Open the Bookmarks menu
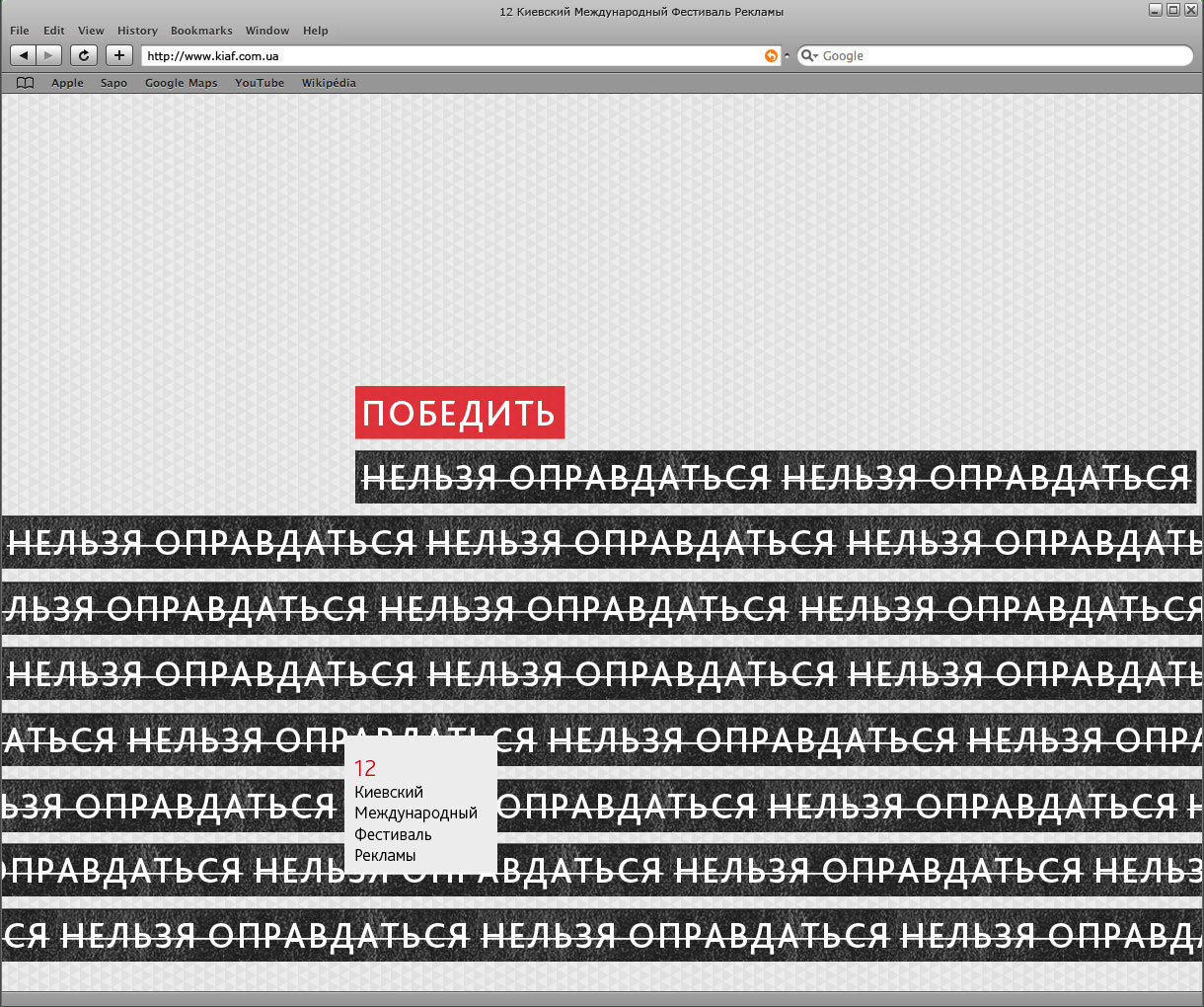This screenshot has height=1007, width=1204. coord(201,31)
